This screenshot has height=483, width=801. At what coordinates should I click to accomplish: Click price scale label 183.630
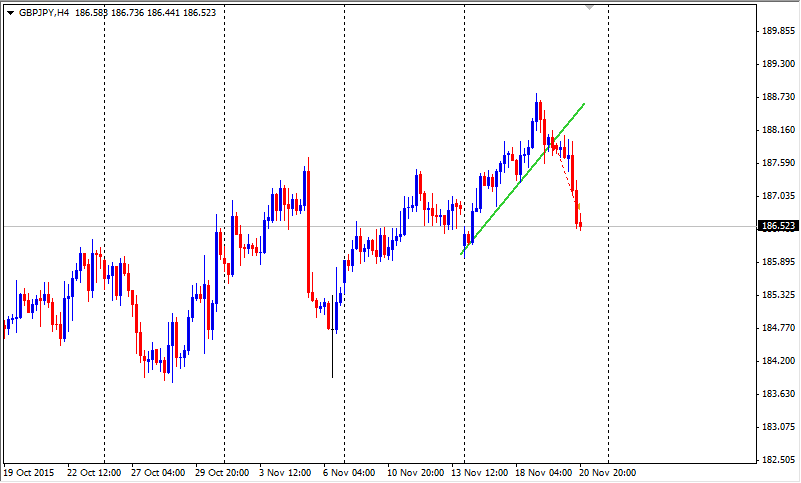coord(779,394)
